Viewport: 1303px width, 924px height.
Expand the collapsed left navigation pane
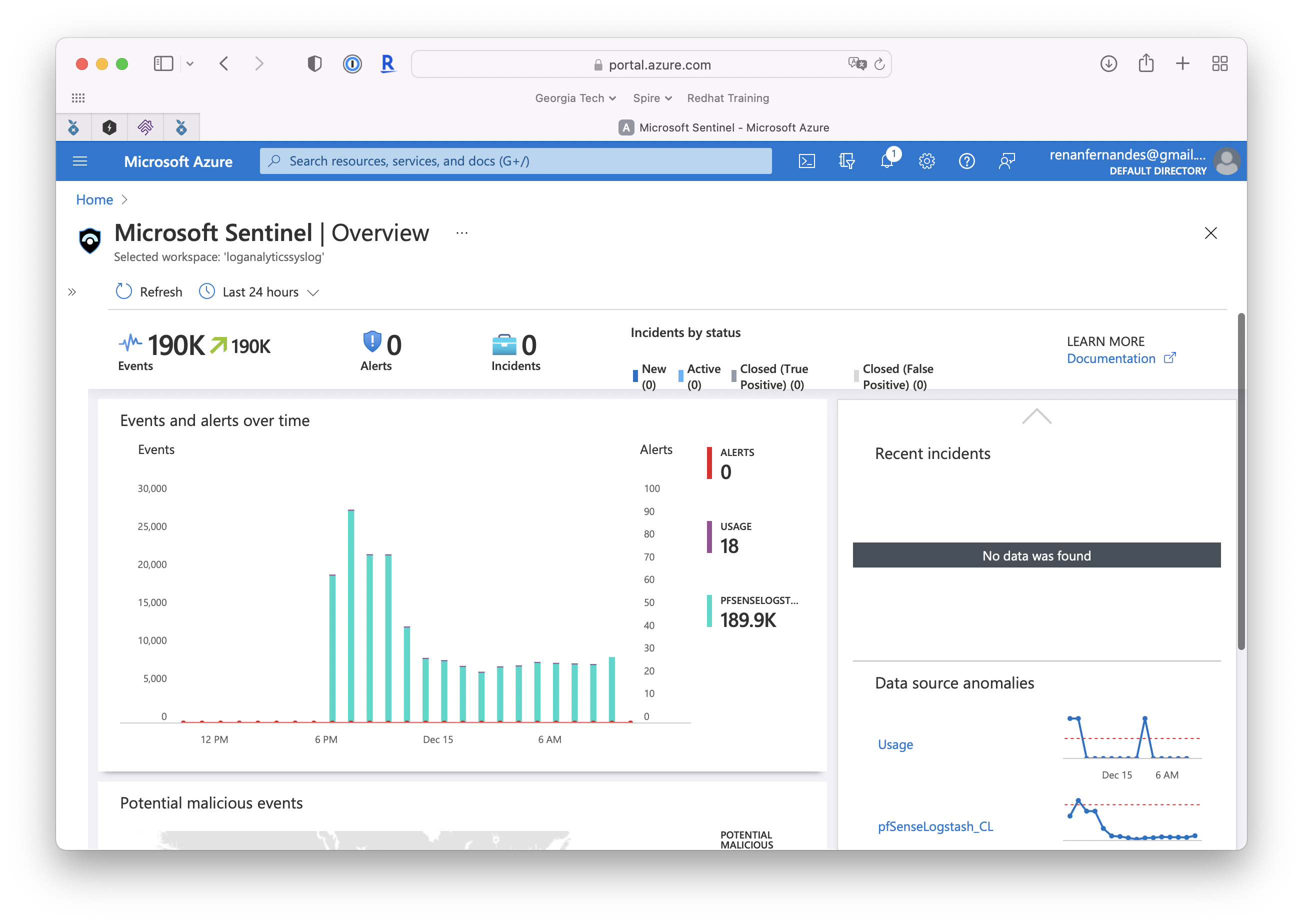click(x=71, y=292)
